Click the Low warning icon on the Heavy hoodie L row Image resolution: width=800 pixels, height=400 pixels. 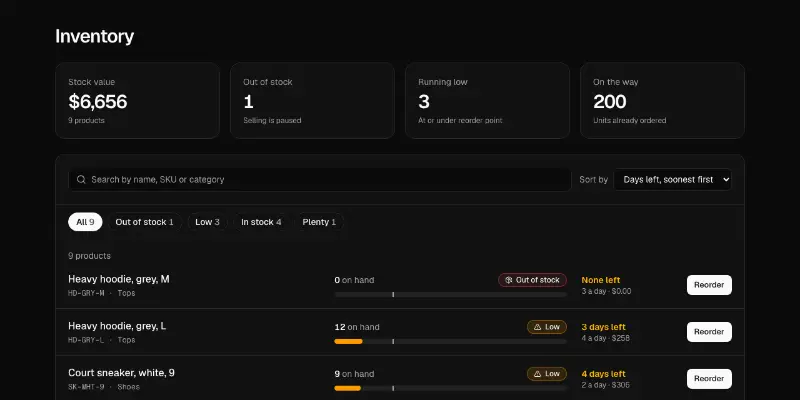[537, 327]
